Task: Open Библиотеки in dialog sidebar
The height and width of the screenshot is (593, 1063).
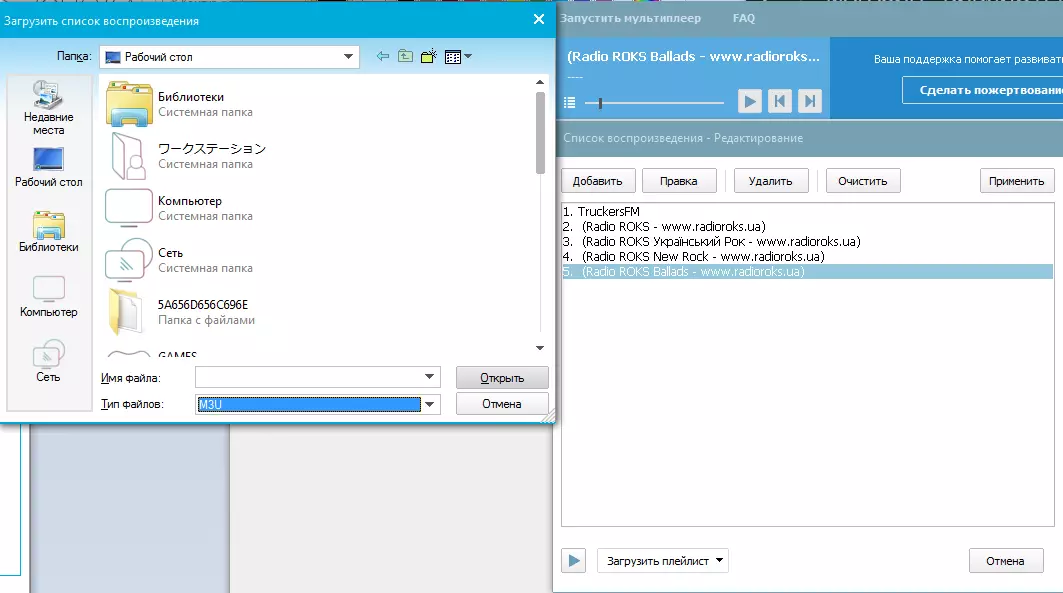Action: (x=48, y=232)
